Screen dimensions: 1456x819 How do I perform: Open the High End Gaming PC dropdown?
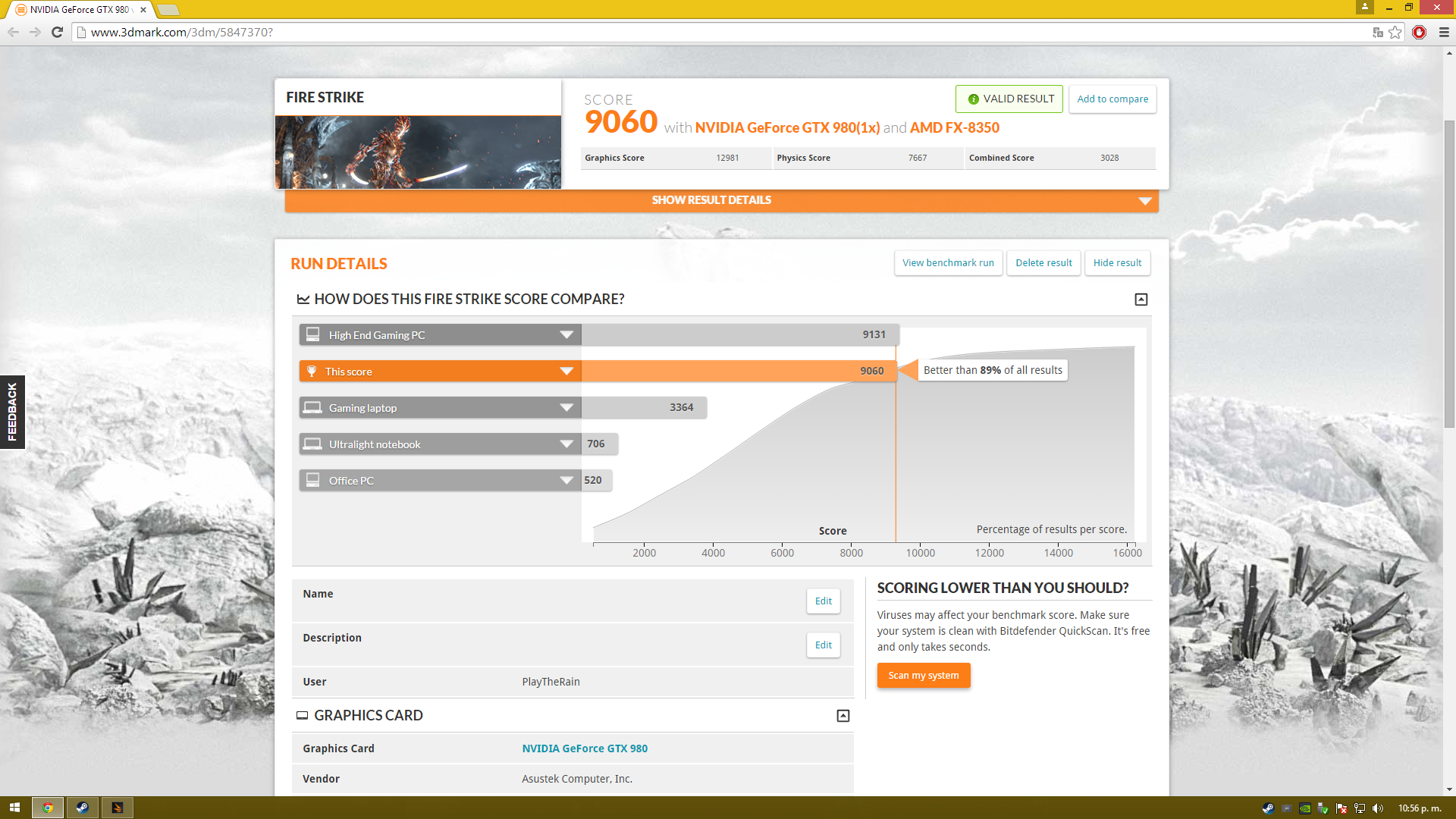click(566, 335)
